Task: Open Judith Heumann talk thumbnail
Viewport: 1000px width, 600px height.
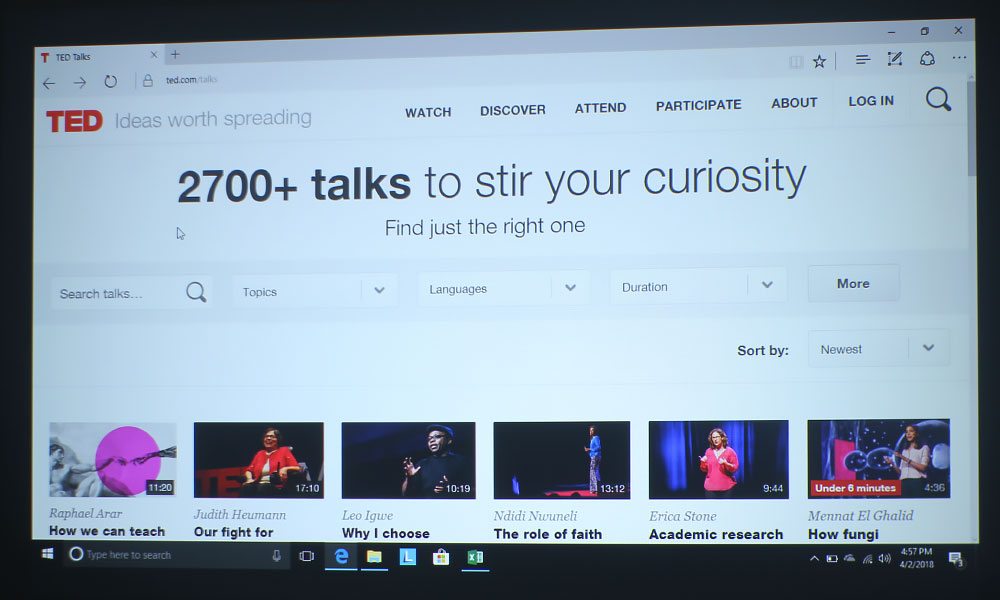Action: pyautogui.click(x=258, y=460)
